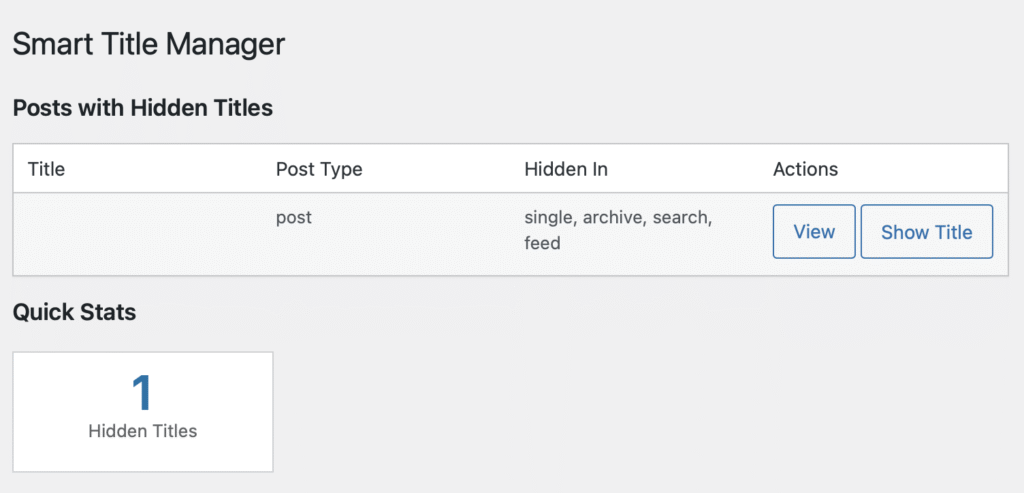1024x493 pixels.
Task: Click the word "feed" in Hidden In cell
Action: [542, 243]
